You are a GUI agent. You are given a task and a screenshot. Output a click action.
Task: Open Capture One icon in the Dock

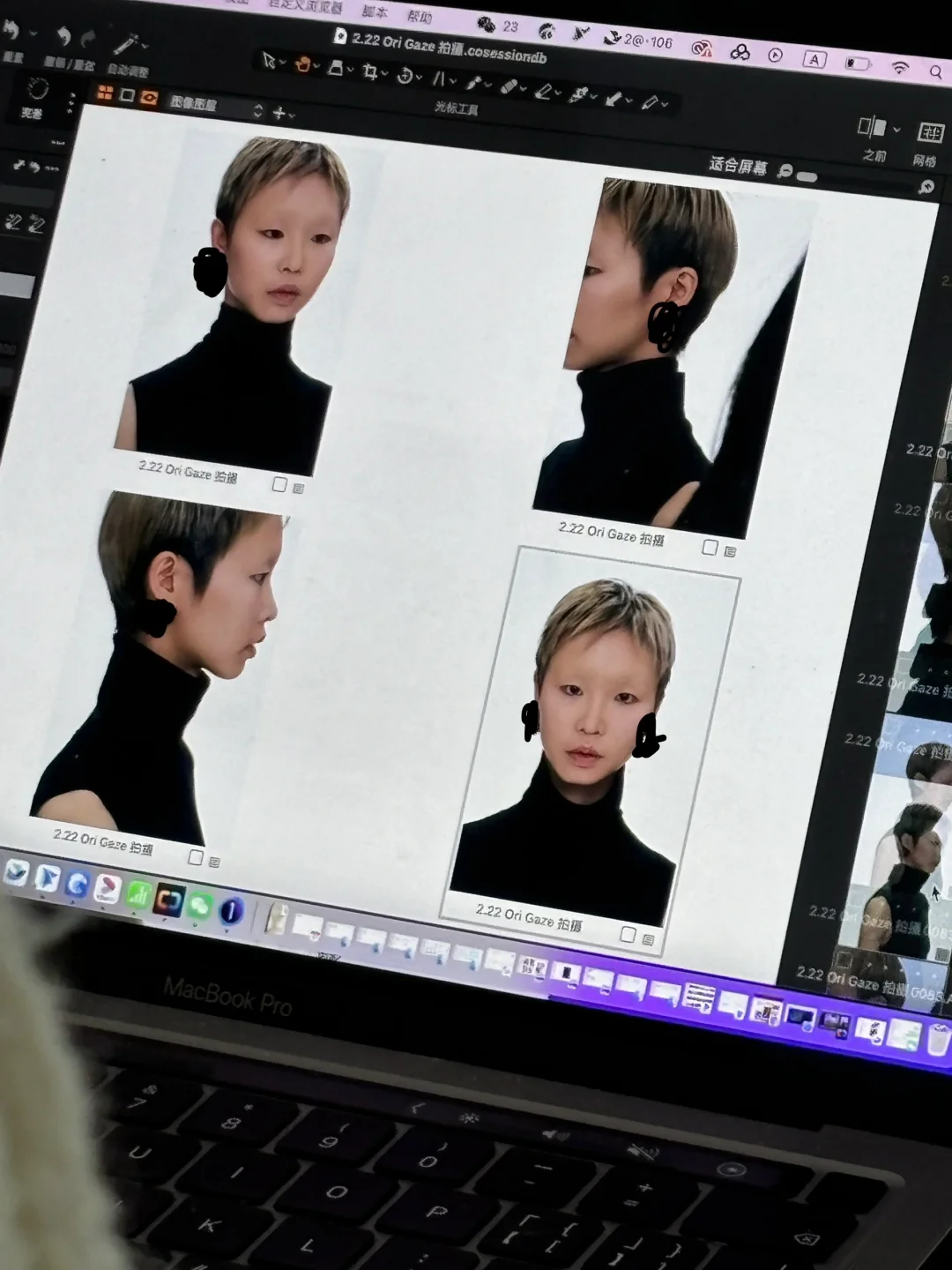pos(168,900)
